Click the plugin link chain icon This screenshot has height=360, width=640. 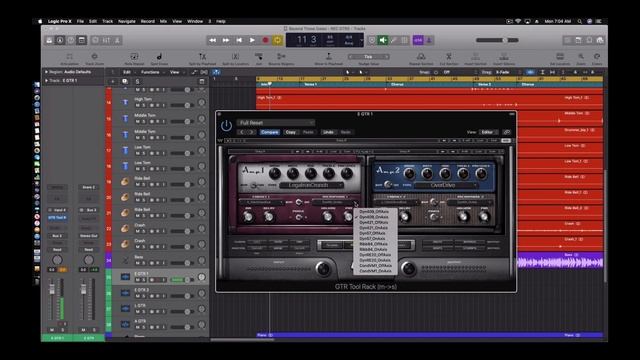[507, 132]
